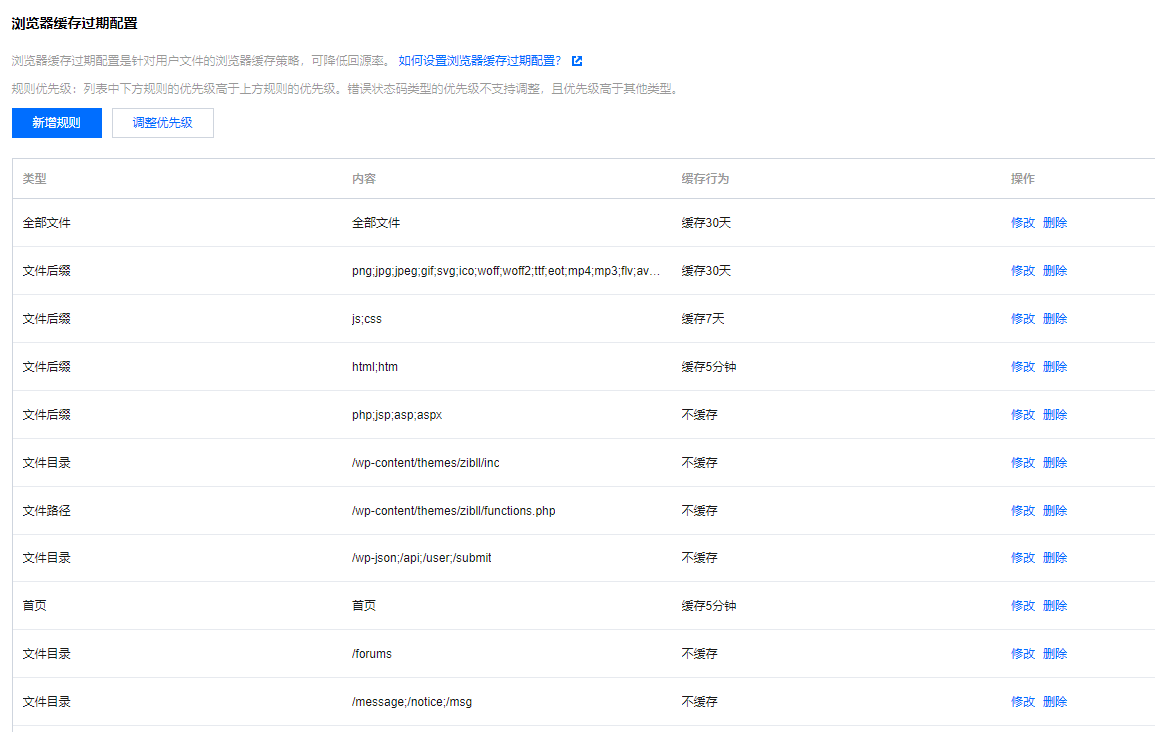Edit the 首页 homepage cache rule
The width and height of the screenshot is (1155, 732).
click(1023, 605)
